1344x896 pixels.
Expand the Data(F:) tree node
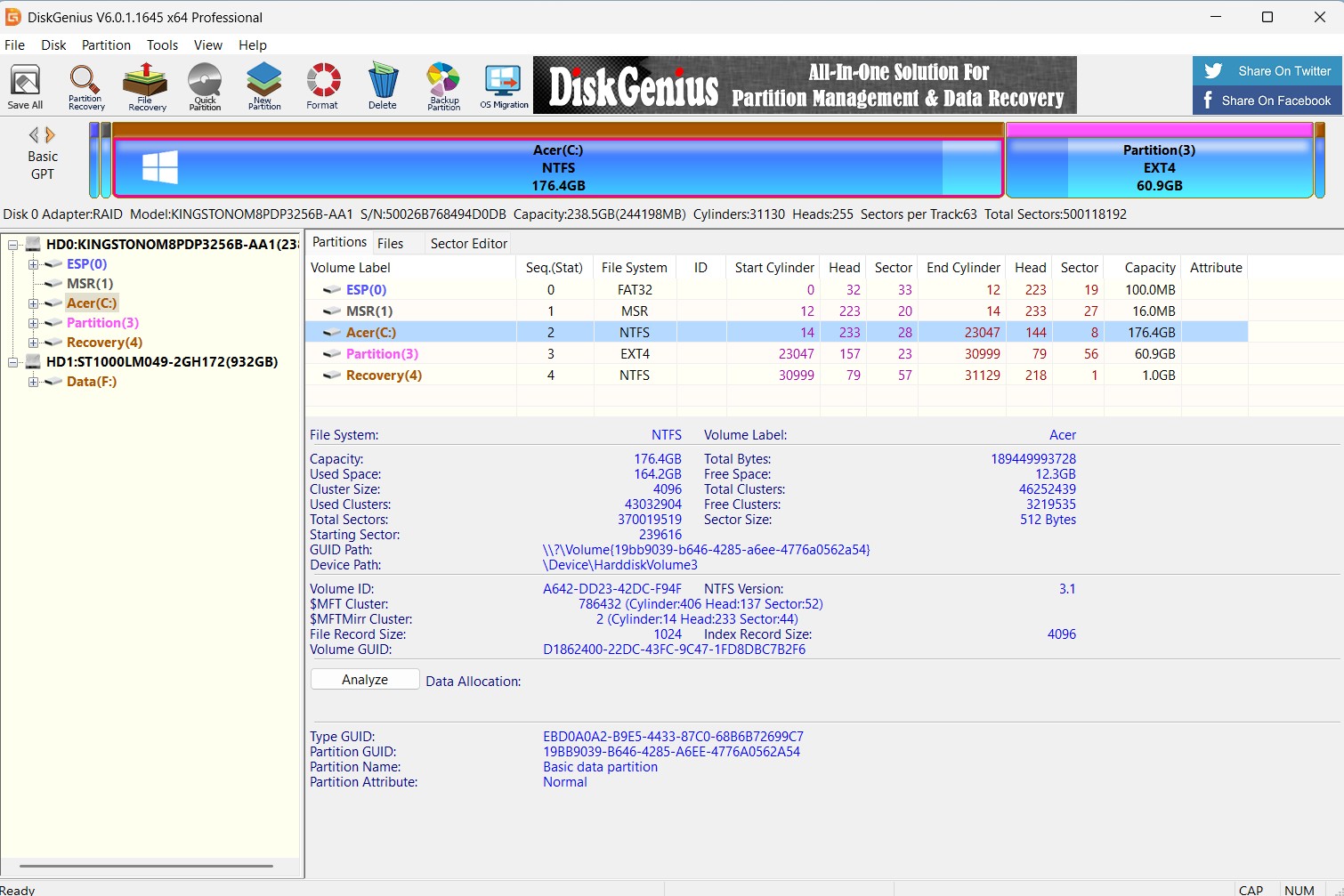pos(33,382)
